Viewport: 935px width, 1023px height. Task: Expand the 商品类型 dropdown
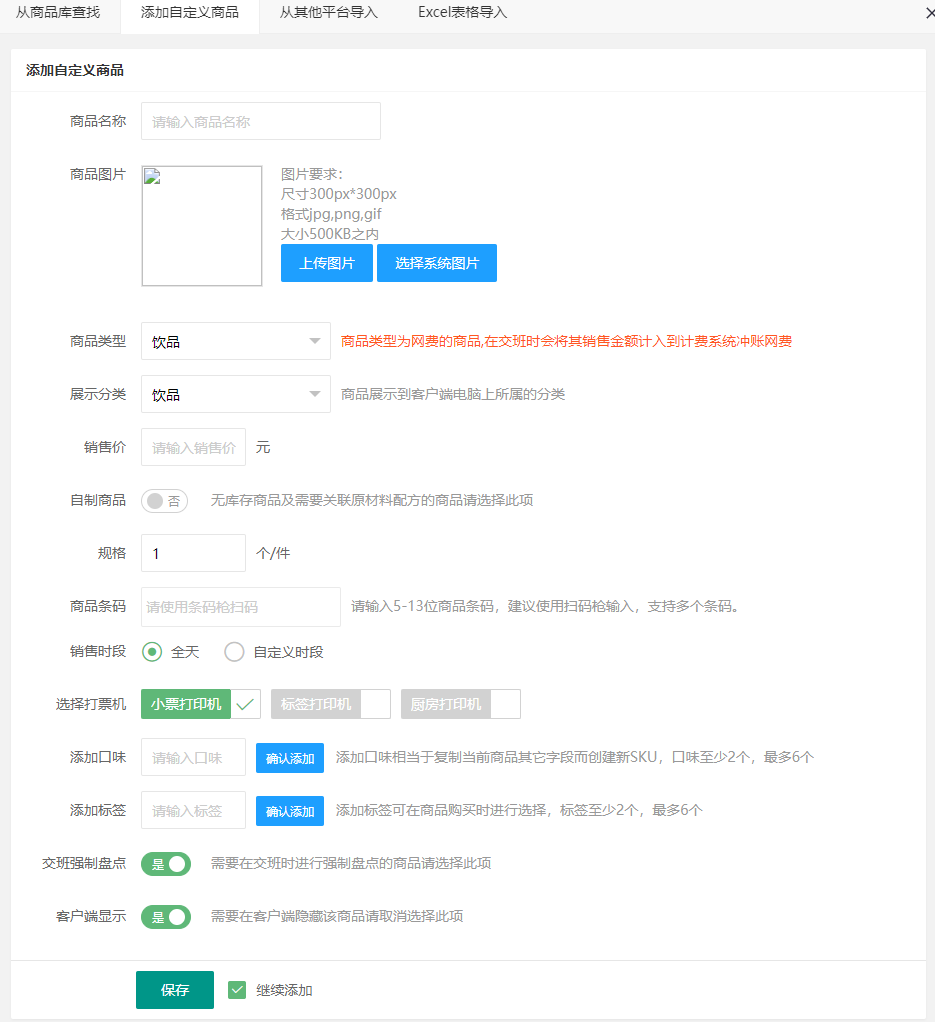coord(235,341)
